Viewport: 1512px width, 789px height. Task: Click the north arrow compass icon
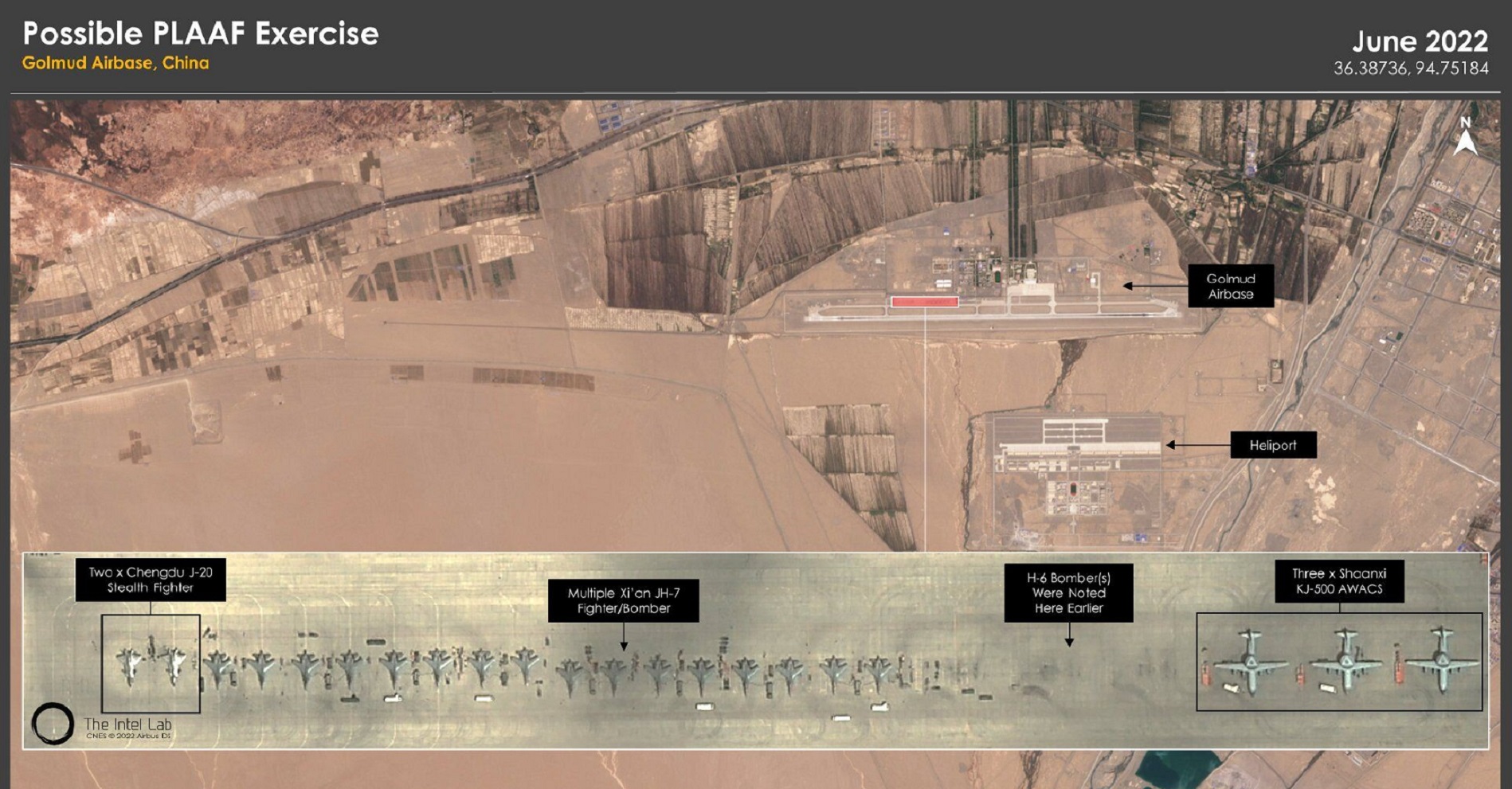tap(1465, 136)
